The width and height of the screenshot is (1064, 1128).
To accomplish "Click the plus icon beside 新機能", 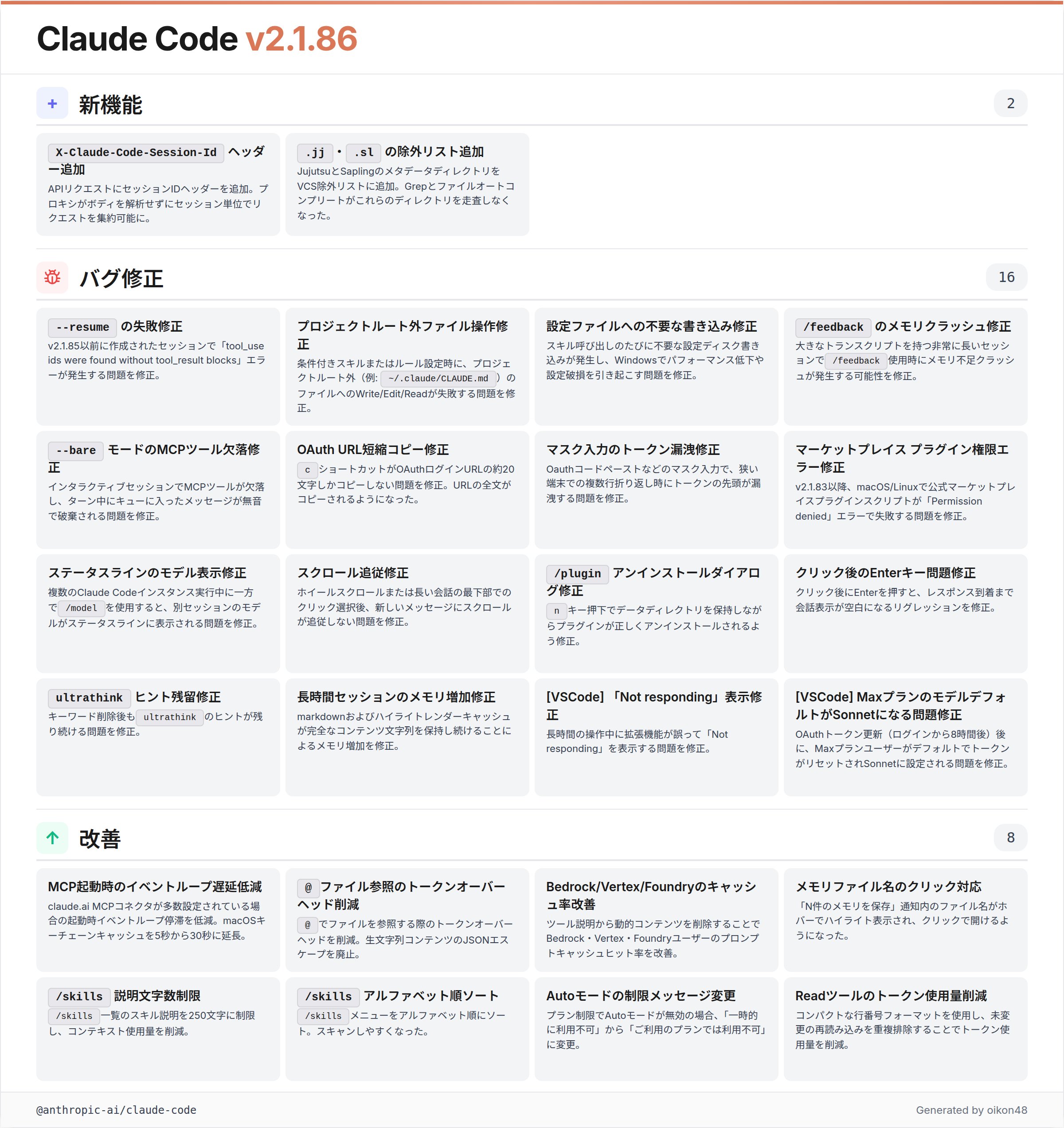I will tap(52, 103).
